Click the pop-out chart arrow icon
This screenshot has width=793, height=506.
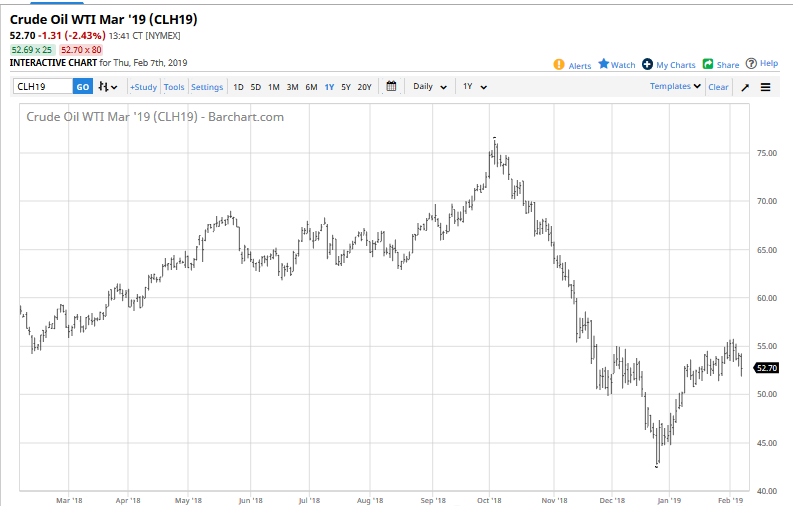click(x=744, y=87)
